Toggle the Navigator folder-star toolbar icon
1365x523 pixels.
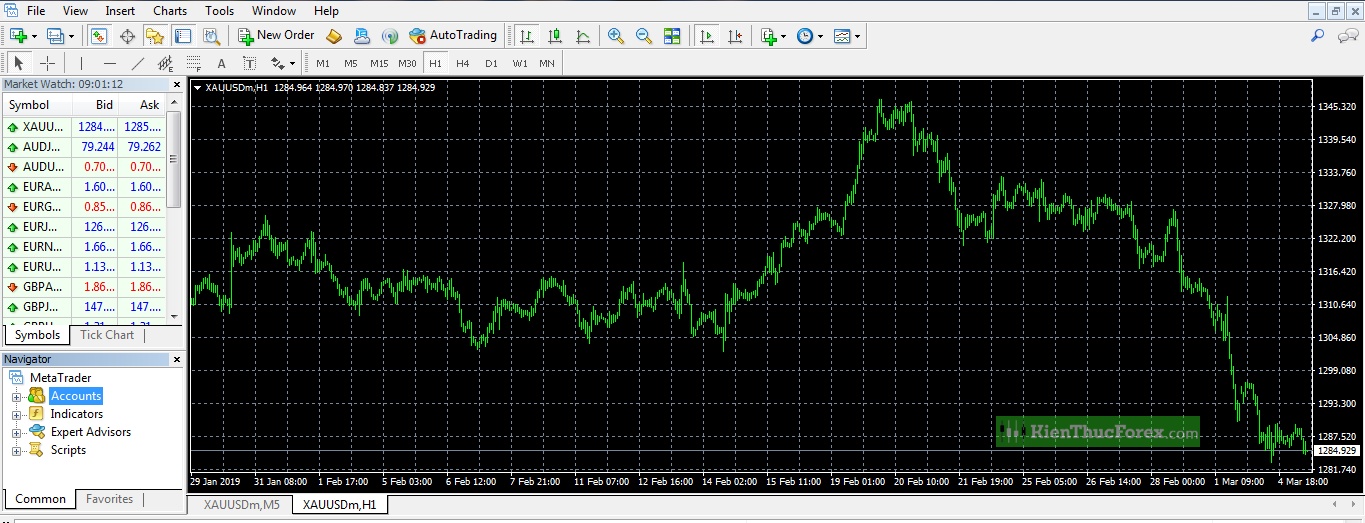(x=154, y=36)
